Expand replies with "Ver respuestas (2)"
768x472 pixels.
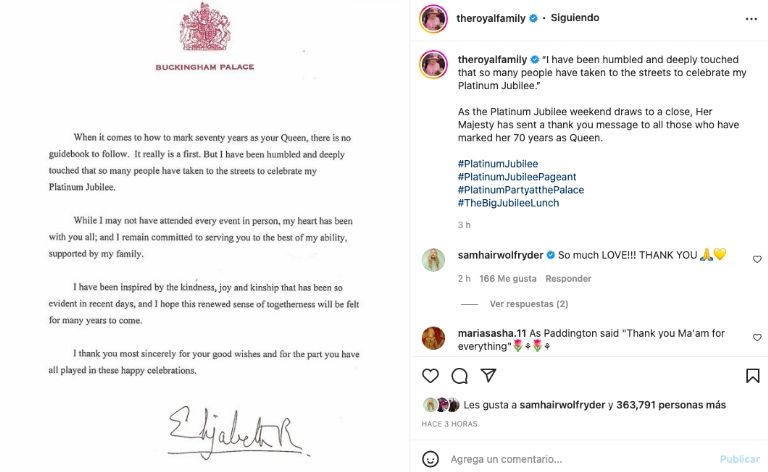[x=528, y=304]
